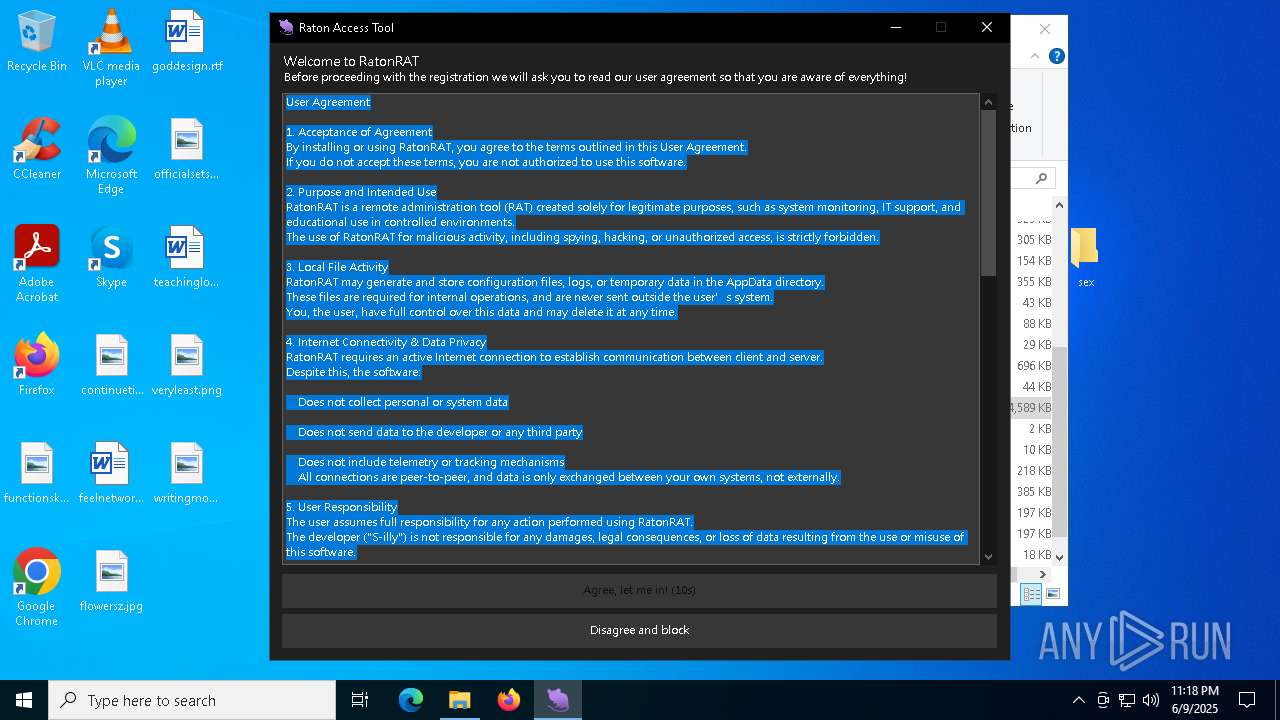The height and width of the screenshot is (720, 1280).
Task: Click the user agreement scrollbar thumb
Action: (x=988, y=193)
